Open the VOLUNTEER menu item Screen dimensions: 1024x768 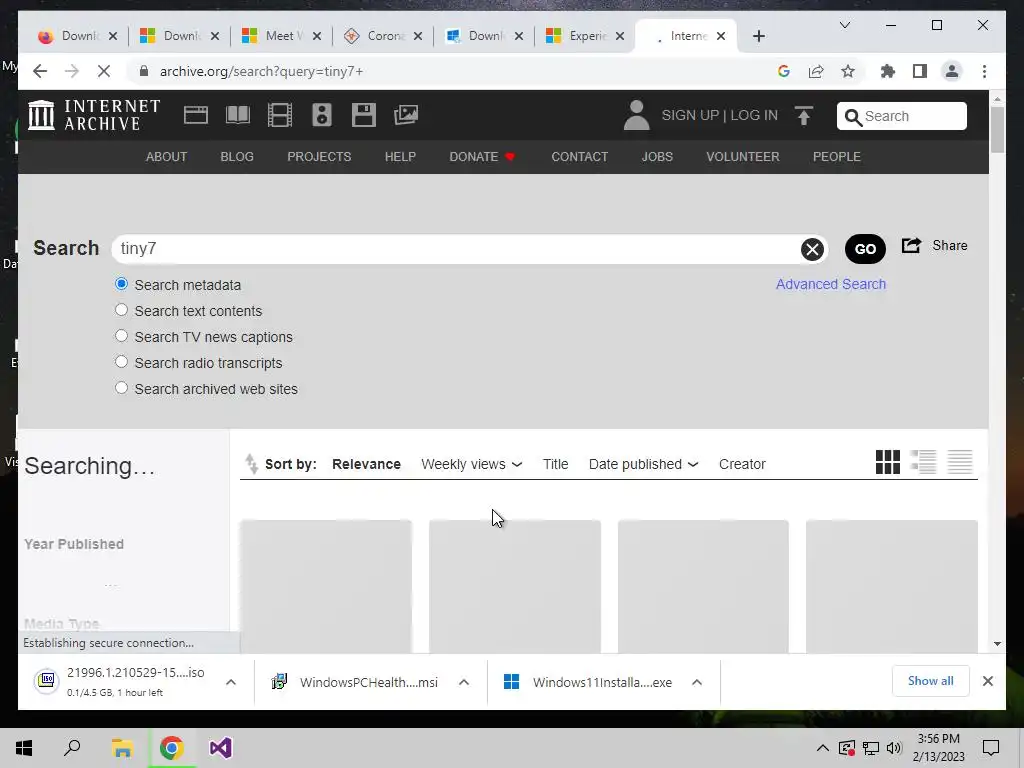pyautogui.click(x=743, y=157)
